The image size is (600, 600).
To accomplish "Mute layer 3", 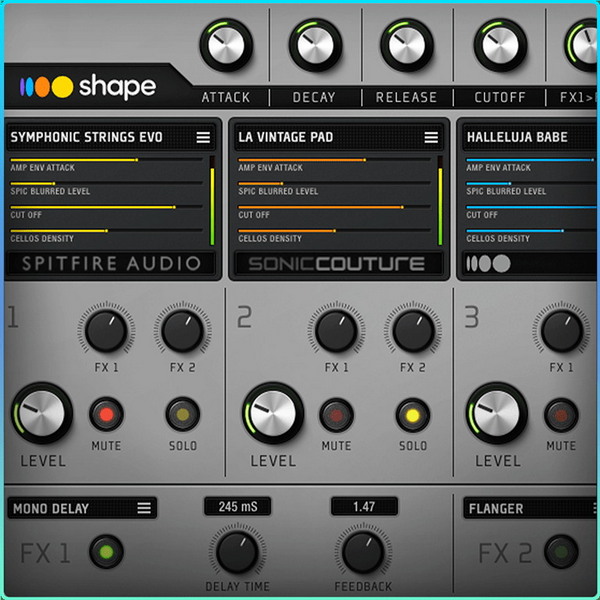I will click(561, 416).
